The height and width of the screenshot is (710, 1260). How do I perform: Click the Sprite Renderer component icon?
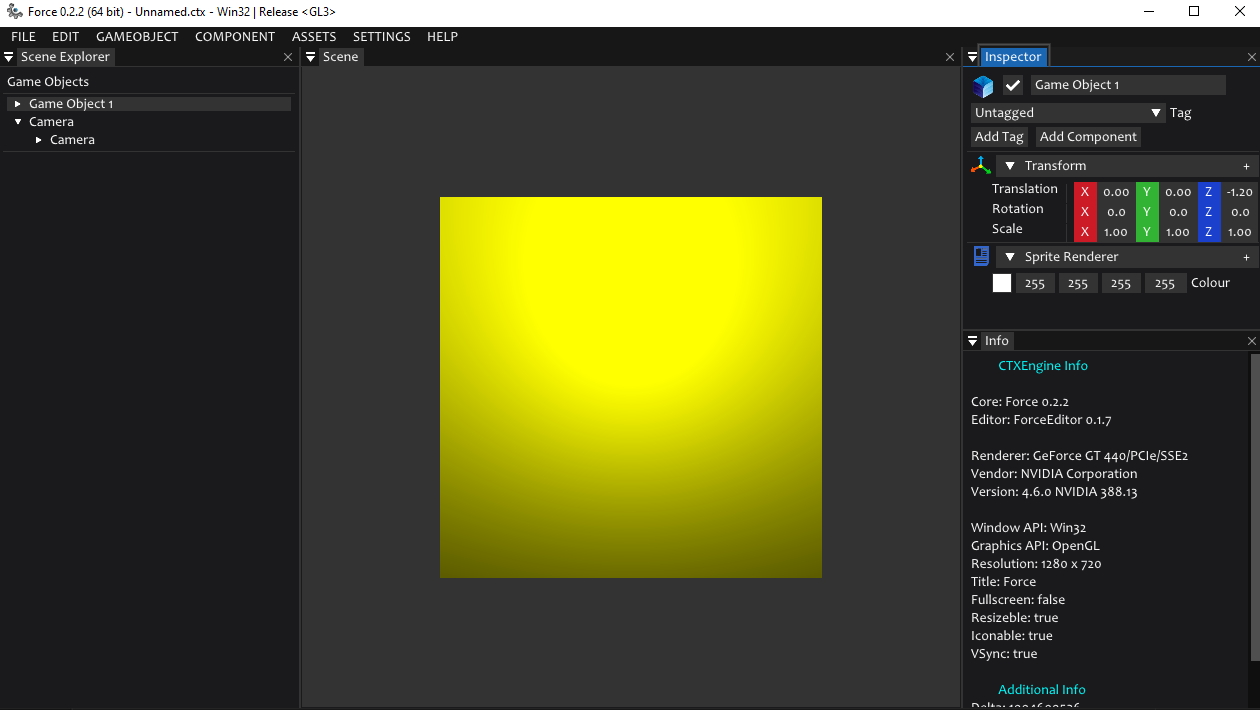point(981,257)
